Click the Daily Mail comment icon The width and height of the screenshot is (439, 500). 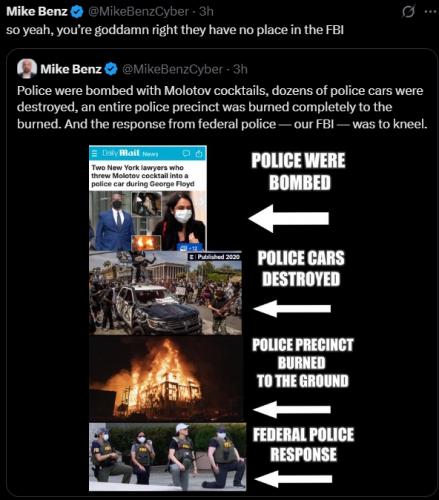(186, 154)
